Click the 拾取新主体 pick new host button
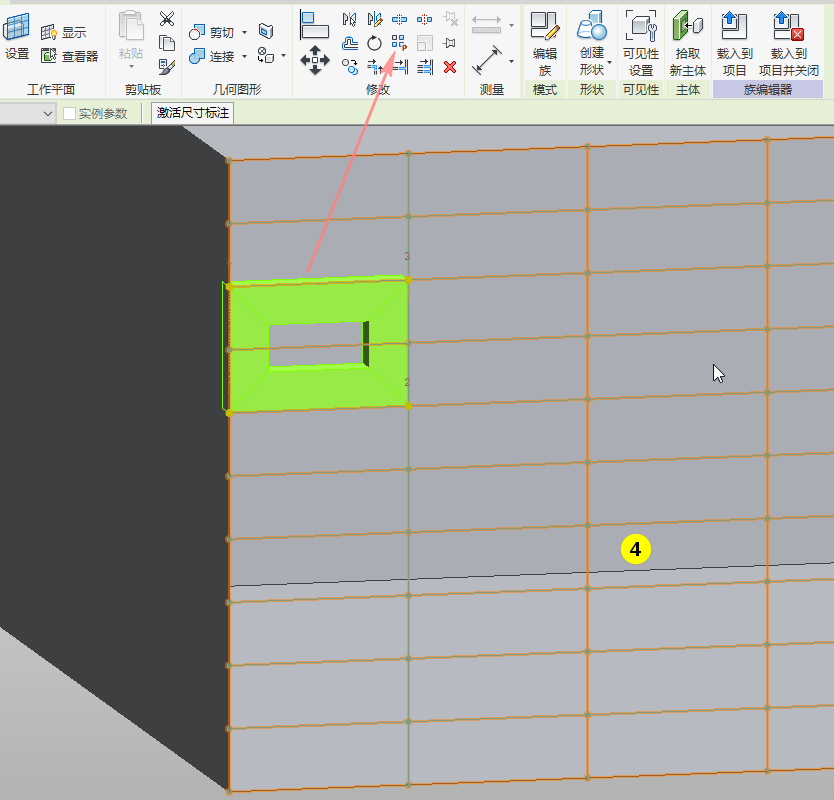The height and width of the screenshot is (800, 834). pyautogui.click(x=687, y=44)
